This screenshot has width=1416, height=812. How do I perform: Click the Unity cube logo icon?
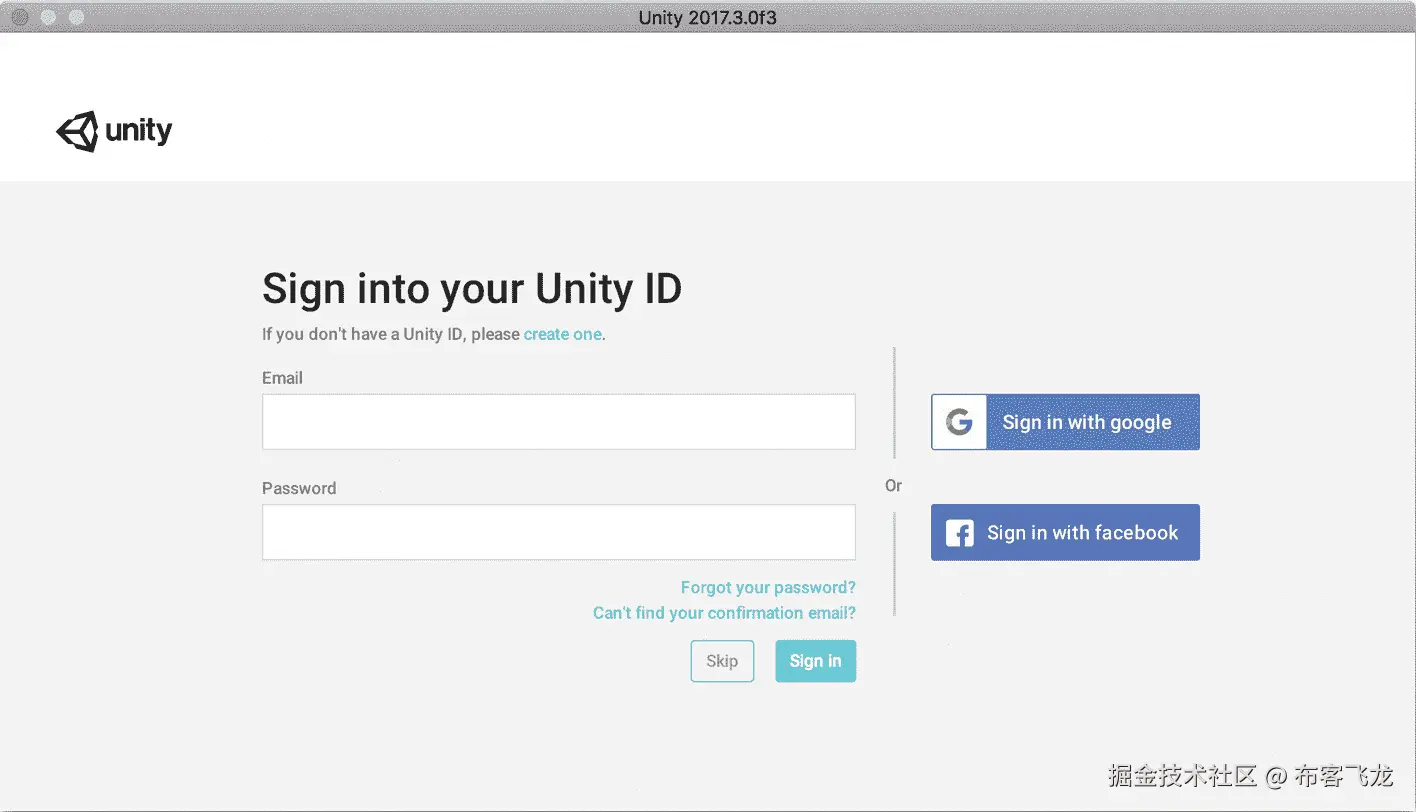(77, 131)
